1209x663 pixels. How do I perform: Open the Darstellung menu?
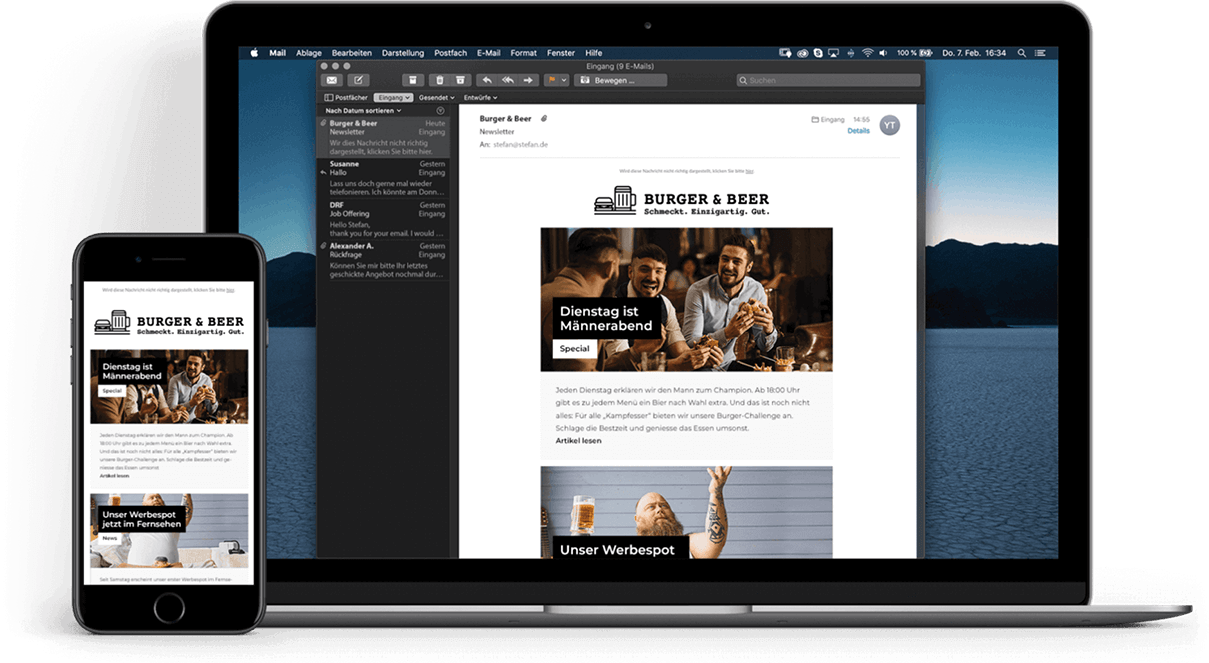pos(403,53)
